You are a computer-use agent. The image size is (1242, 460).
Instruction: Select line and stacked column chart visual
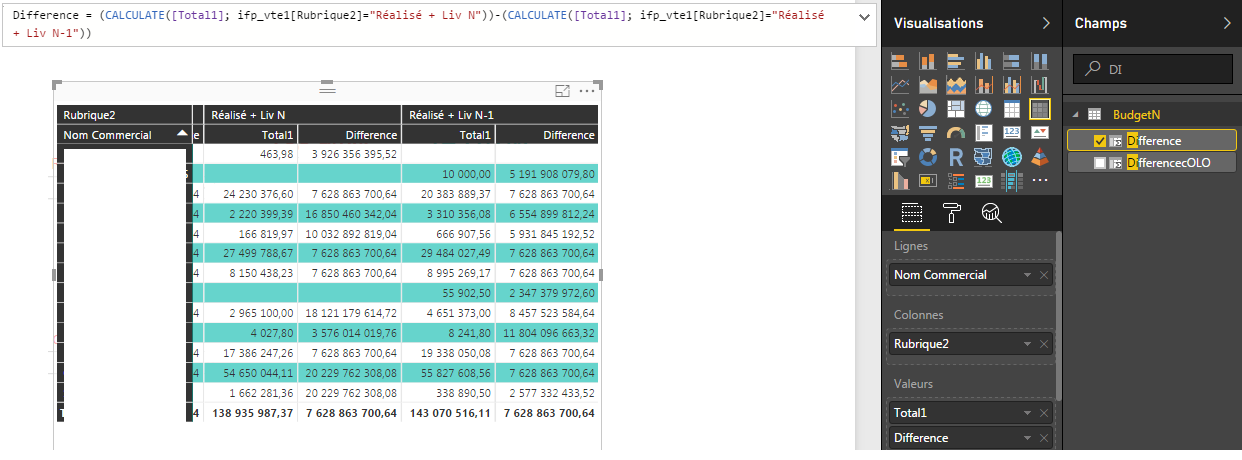983,85
